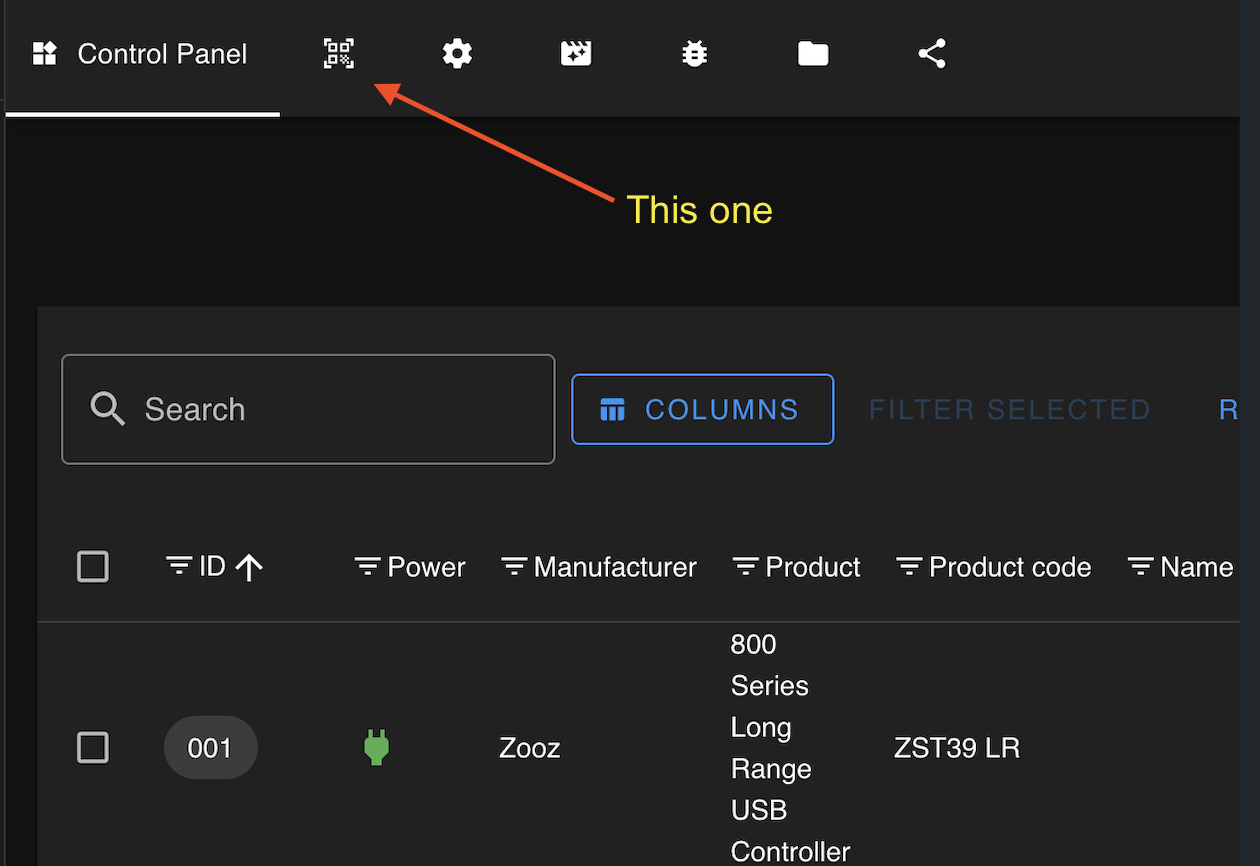Open the Product code column filter

[909, 567]
